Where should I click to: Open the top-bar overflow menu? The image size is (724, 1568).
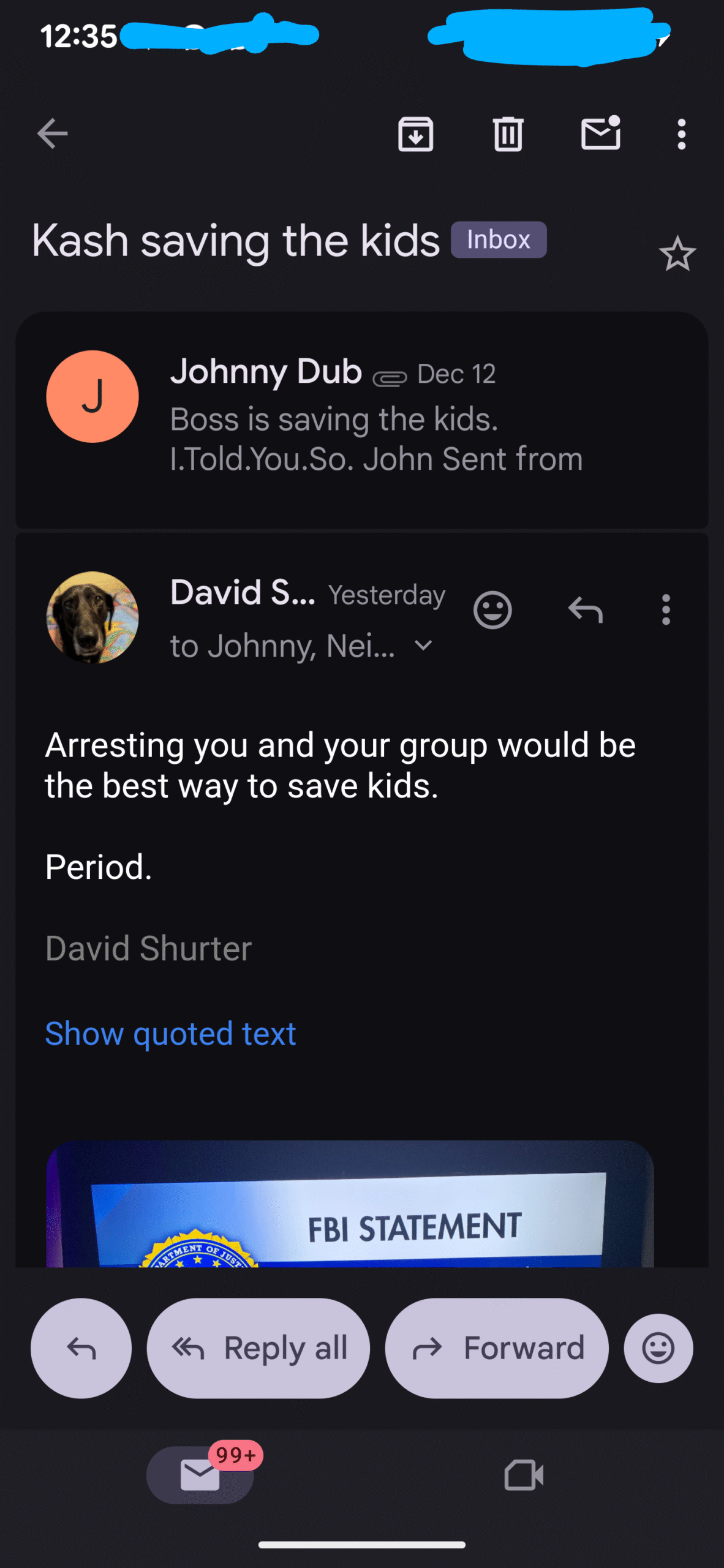pos(681,134)
